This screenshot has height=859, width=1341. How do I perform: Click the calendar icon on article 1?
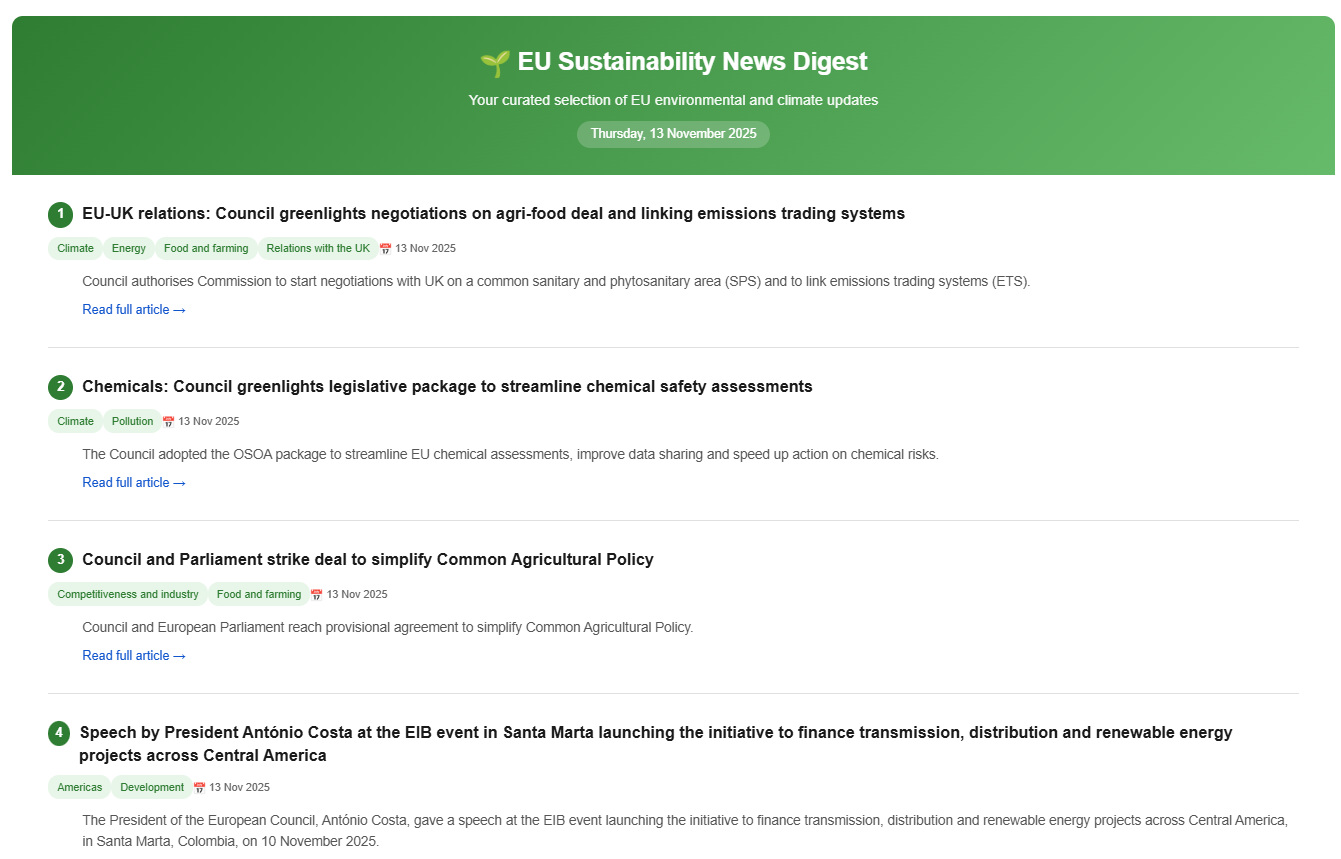[x=385, y=249]
